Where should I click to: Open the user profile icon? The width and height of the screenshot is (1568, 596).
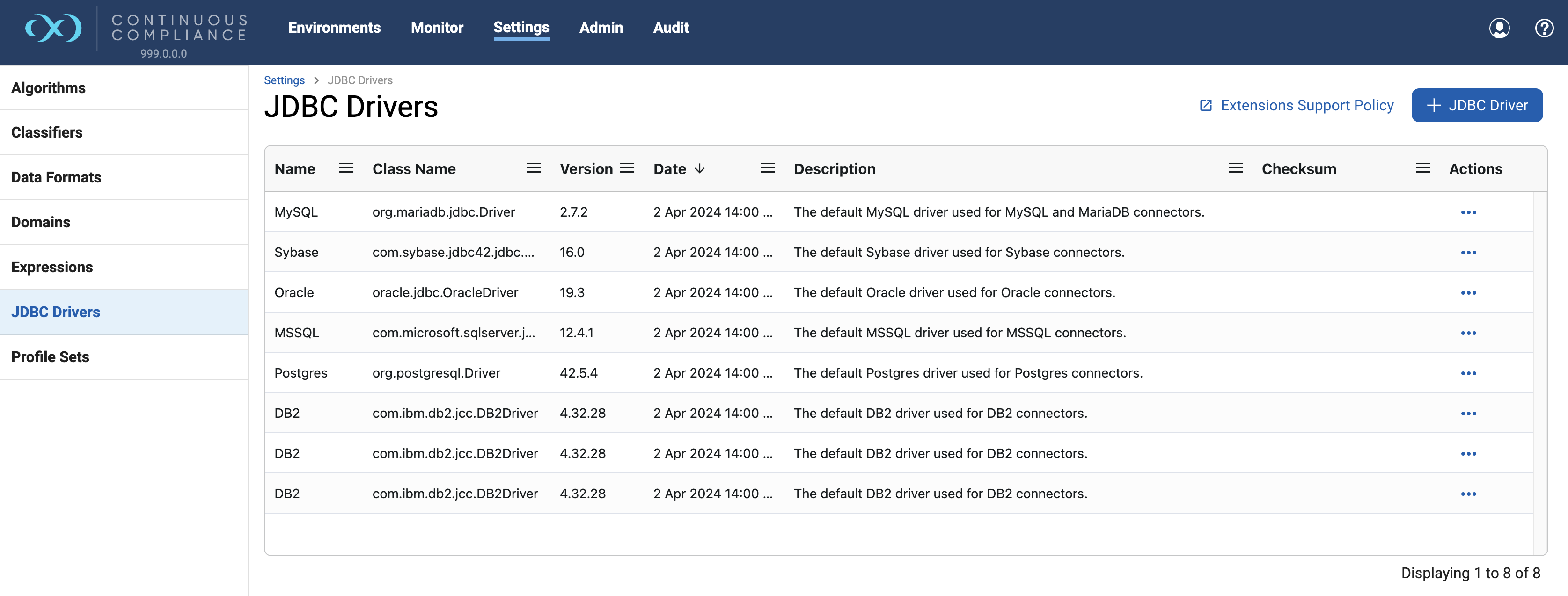coord(1499,28)
